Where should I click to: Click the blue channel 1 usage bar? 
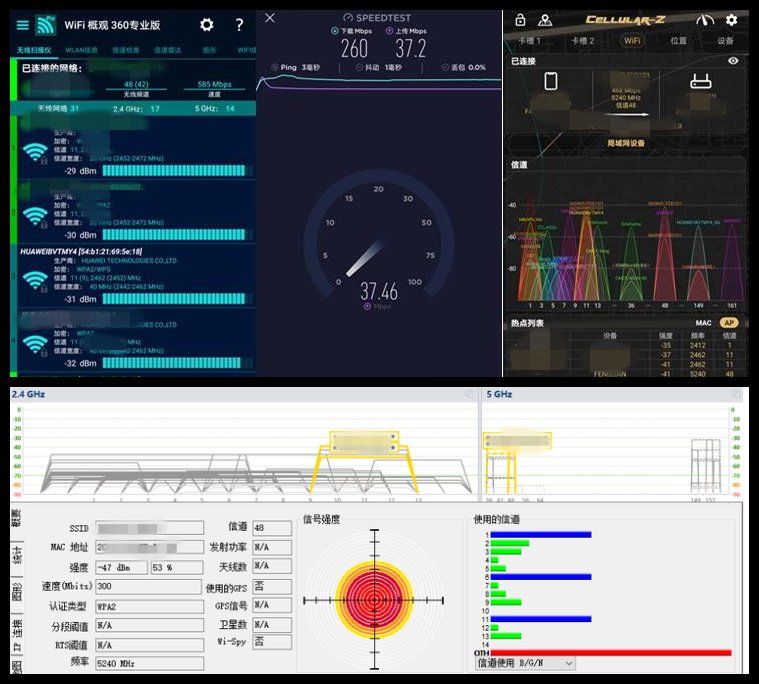coord(541,534)
